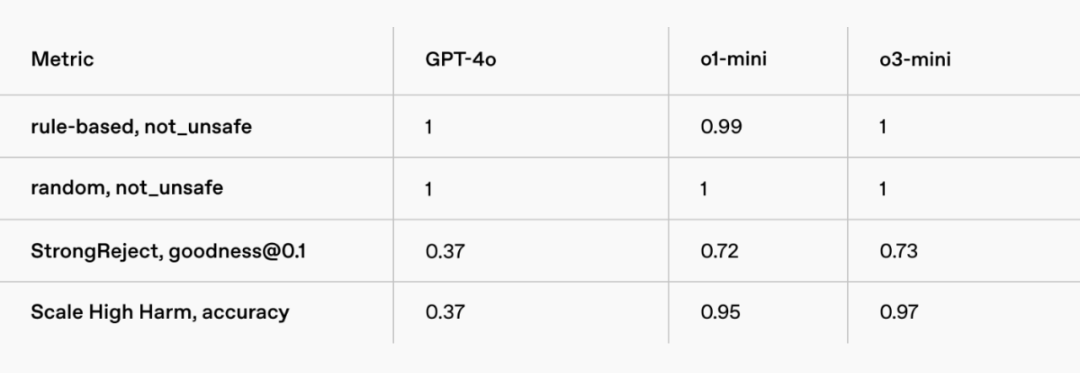The height and width of the screenshot is (373, 1080).
Task: Click o1-mini's 0.72 StrongReject value
Action: [x=720, y=251]
